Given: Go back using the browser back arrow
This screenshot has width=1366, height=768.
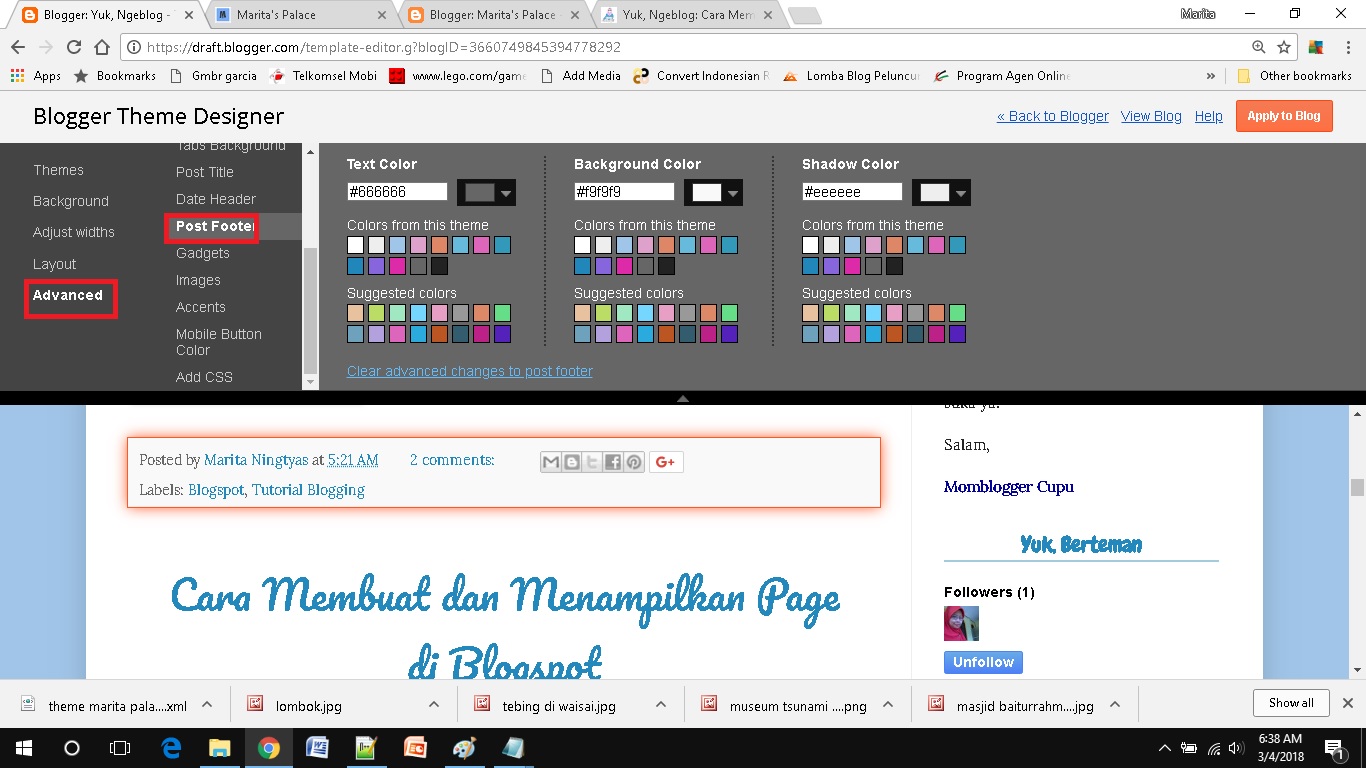Looking at the screenshot, I should coord(18,47).
